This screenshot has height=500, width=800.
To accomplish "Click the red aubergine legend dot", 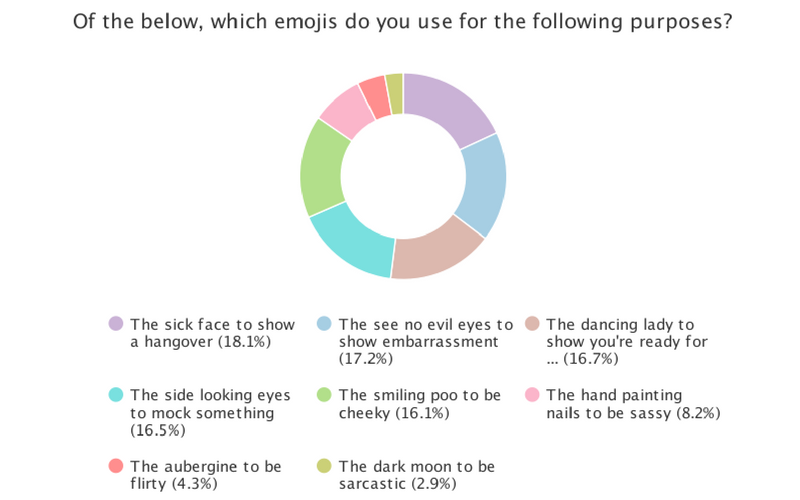I will point(116,466).
